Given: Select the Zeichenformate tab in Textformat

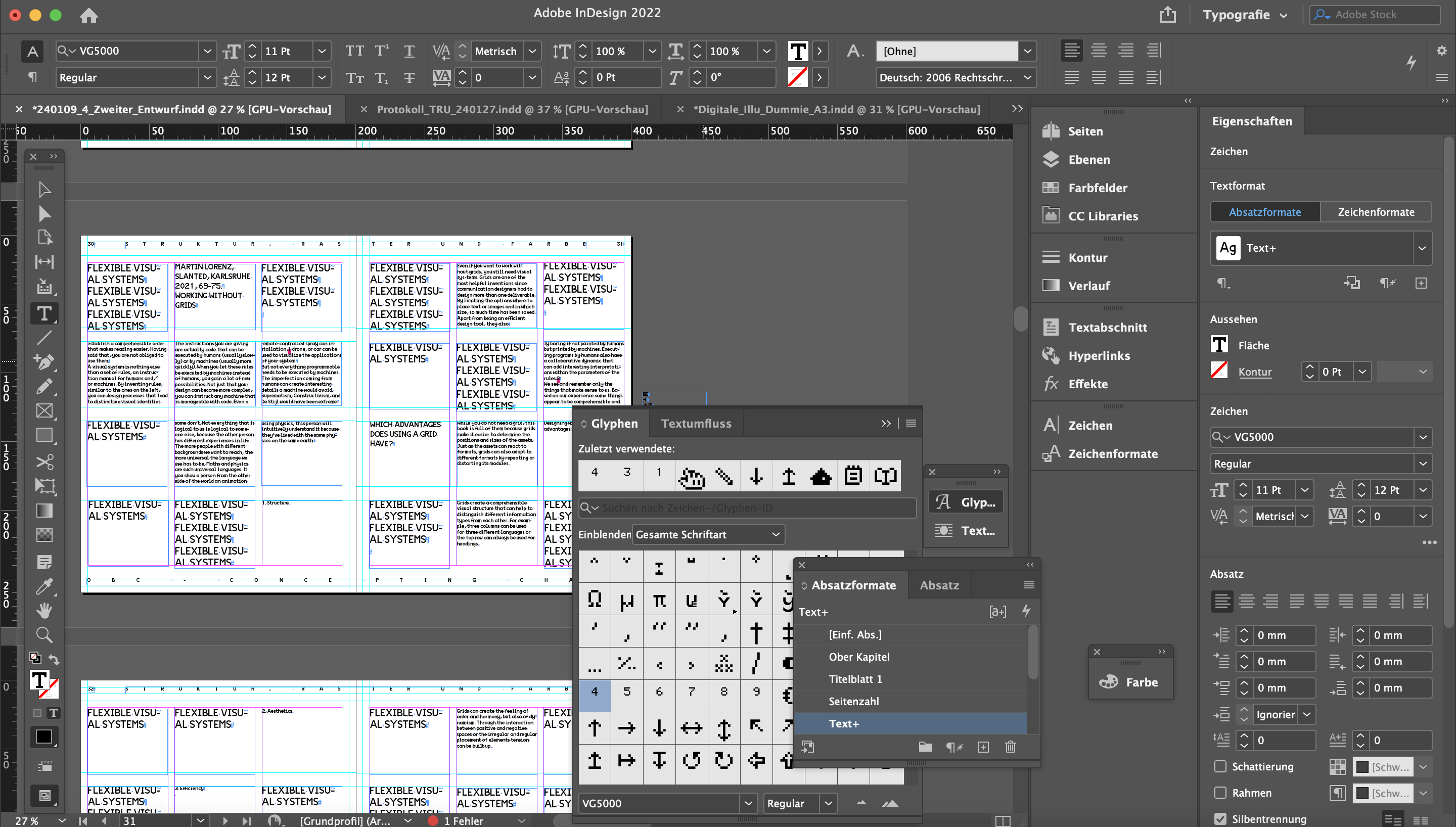Looking at the screenshot, I should pos(1375,212).
